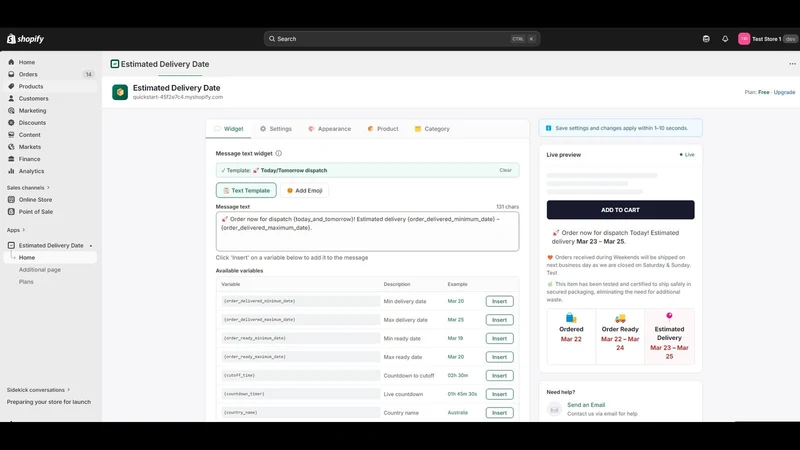Click the Estimated Delivery pin icon
Viewport: 800px width, 450px height.
669,316
